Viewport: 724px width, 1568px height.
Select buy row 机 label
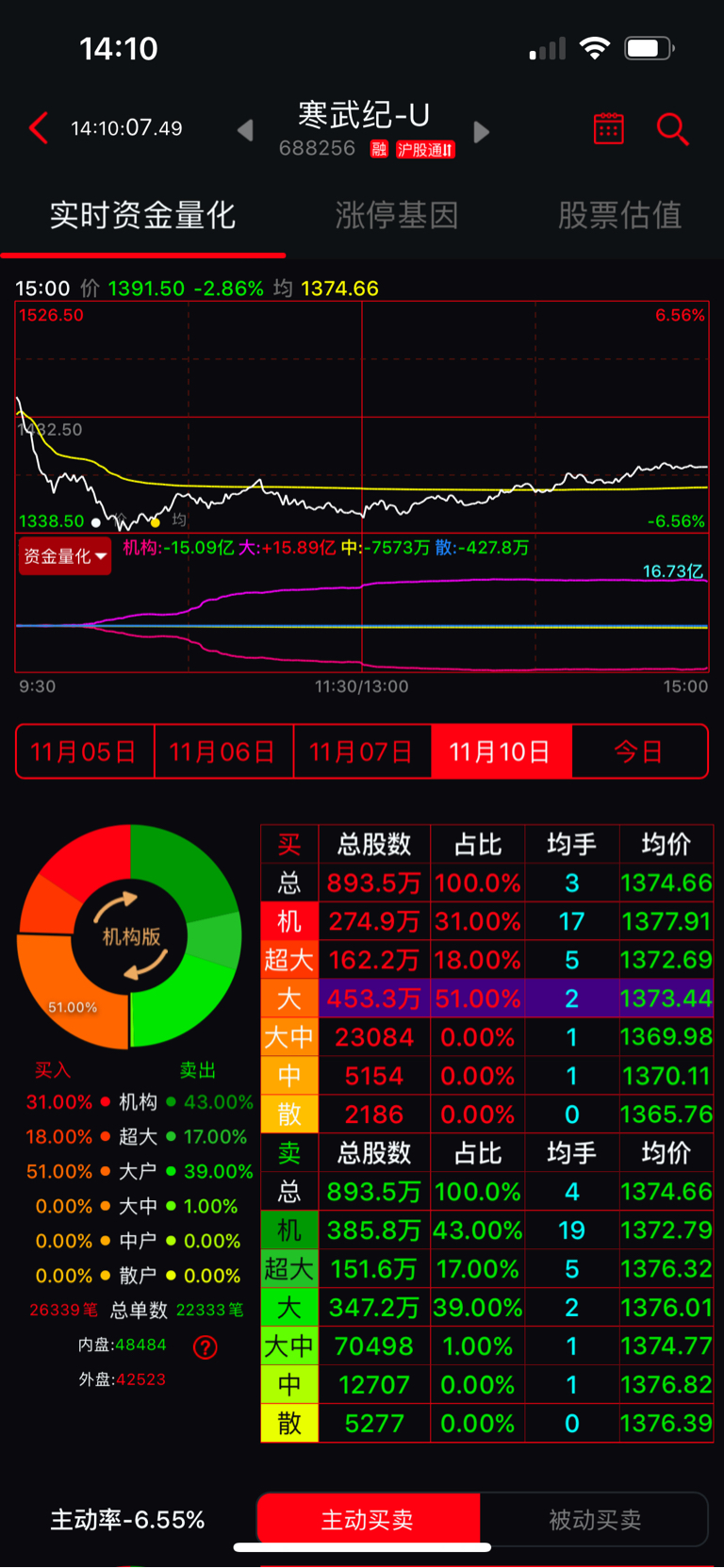(x=289, y=921)
